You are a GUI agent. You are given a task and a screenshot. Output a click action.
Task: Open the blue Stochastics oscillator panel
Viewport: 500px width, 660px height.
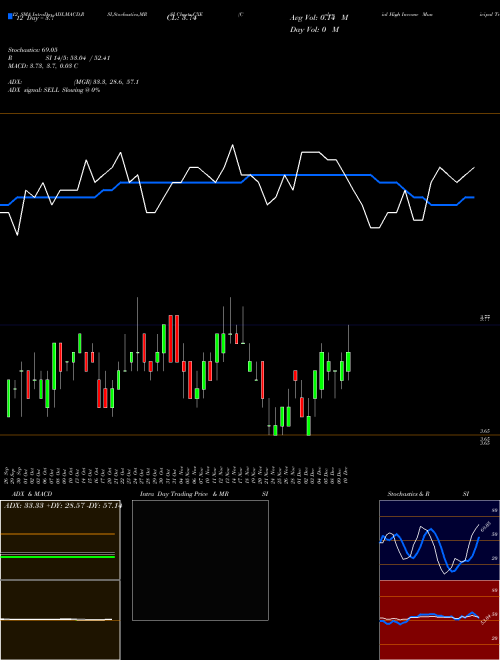point(439,540)
